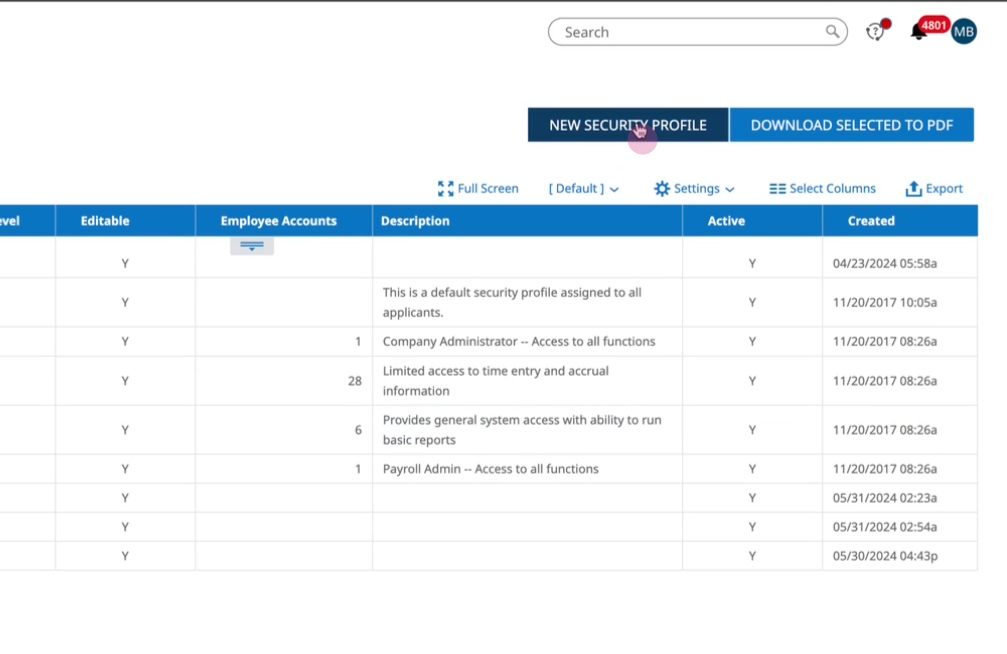Click the 4801 notification count badge
Screen dimensions: 1007x654
click(x=934, y=25)
